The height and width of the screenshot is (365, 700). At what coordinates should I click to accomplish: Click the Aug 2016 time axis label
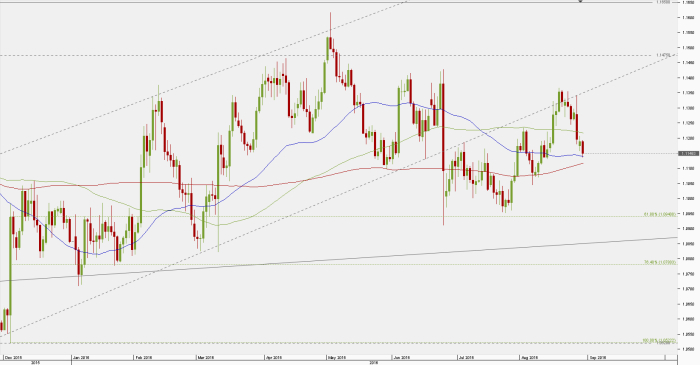(x=530, y=357)
